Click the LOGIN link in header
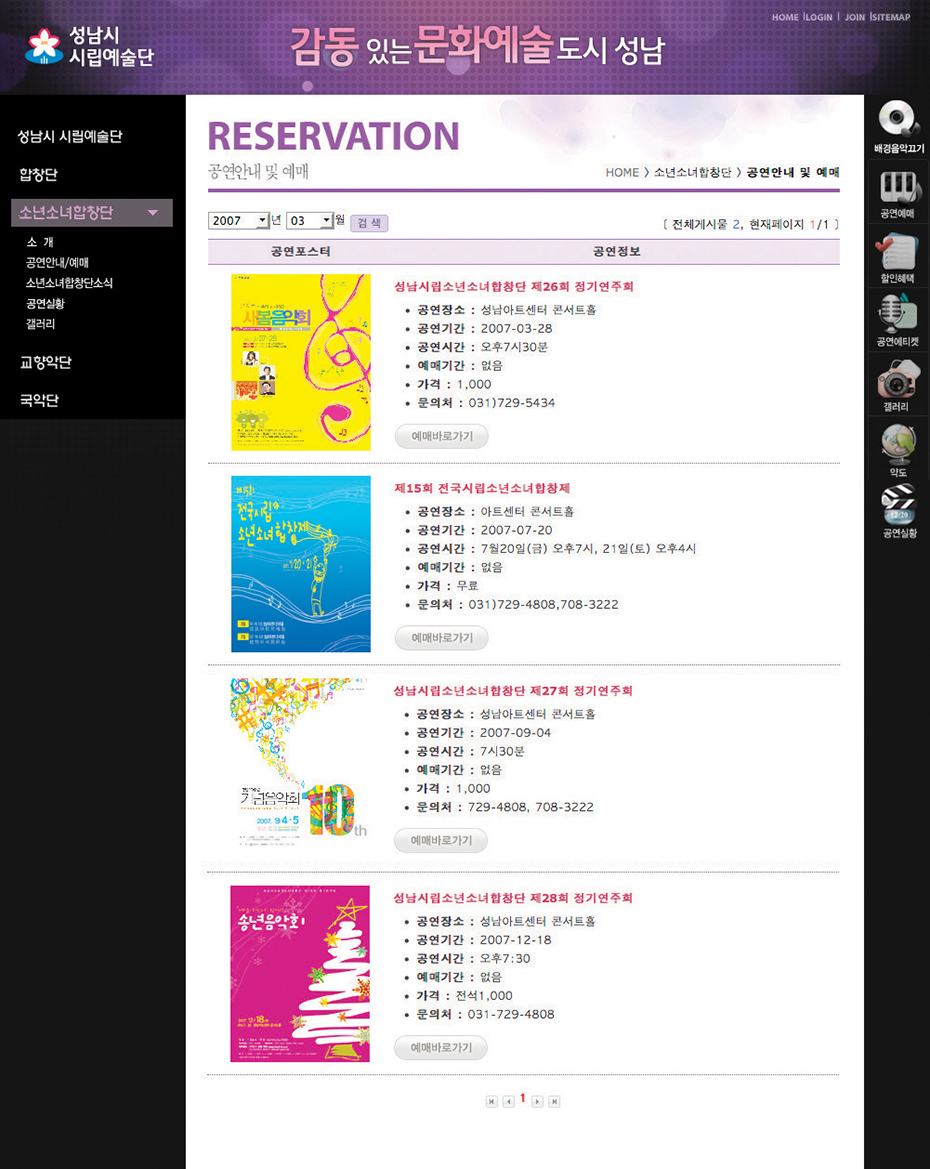 (x=819, y=17)
